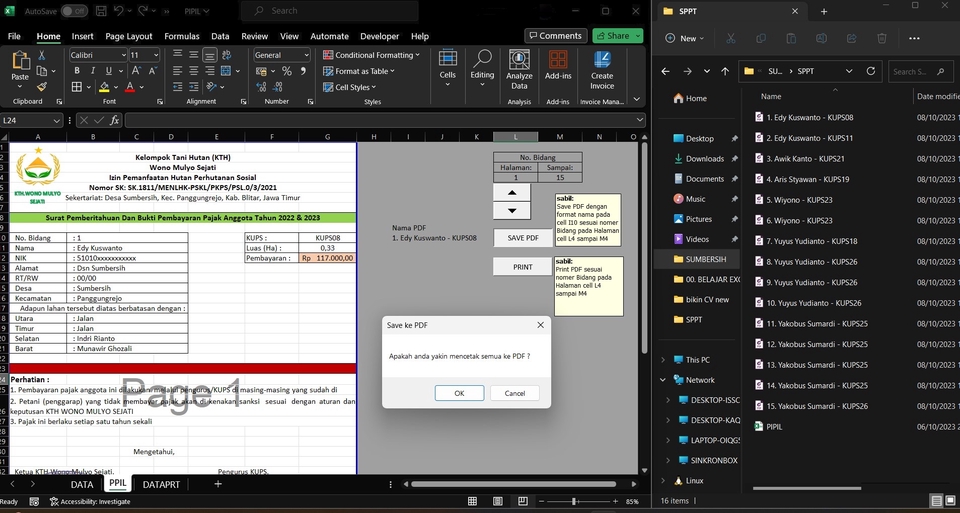Open Cell Styles dropdown
Image resolution: width=960 pixels, height=513 pixels.
tap(350, 87)
